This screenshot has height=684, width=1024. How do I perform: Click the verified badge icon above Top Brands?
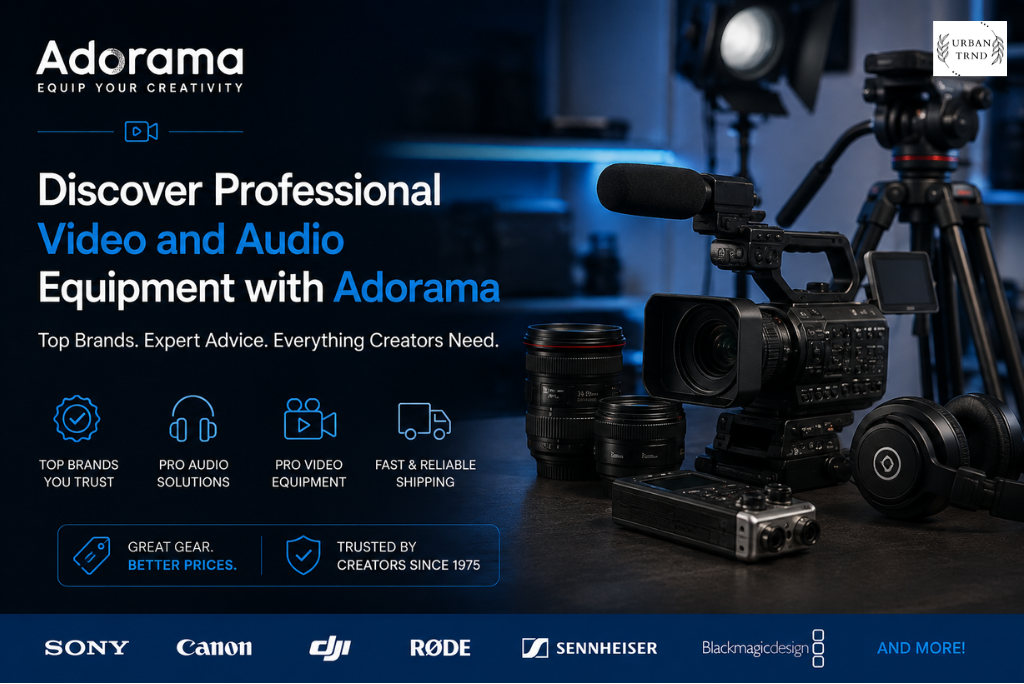[77, 419]
